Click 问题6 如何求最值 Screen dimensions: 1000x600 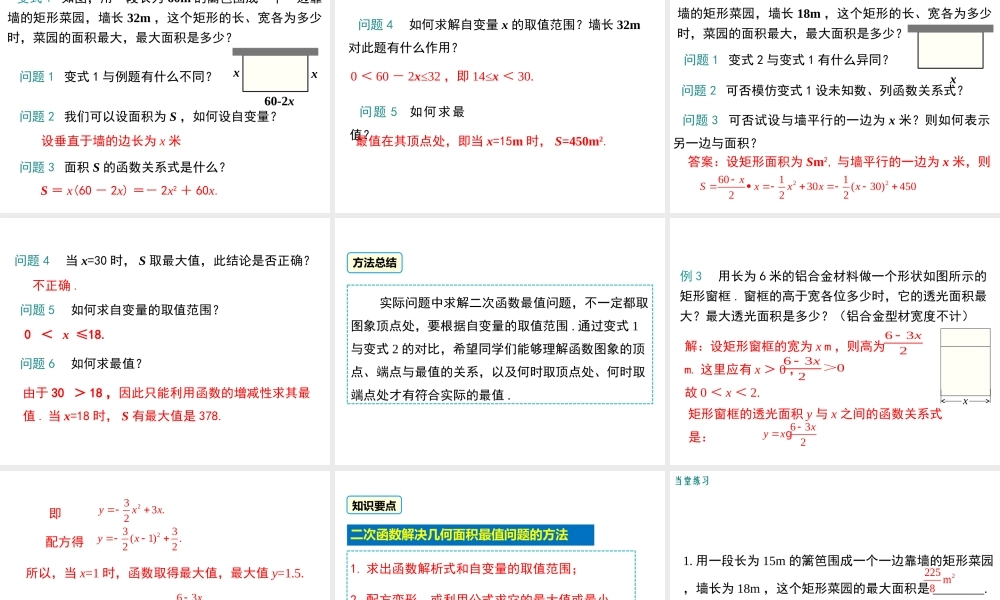click(81, 363)
